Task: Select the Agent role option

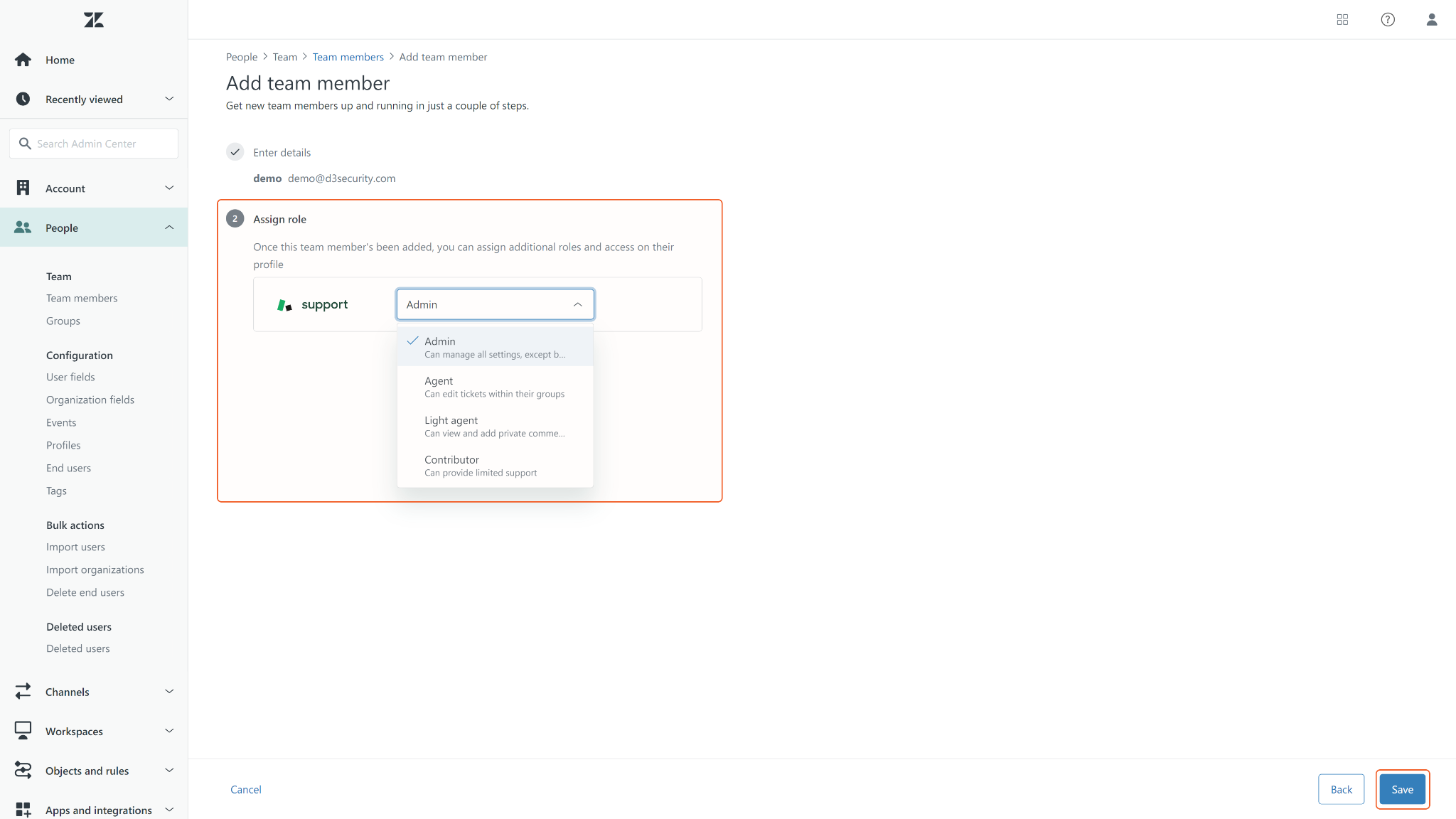Action: pyautogui.click(x=495, y=387)
